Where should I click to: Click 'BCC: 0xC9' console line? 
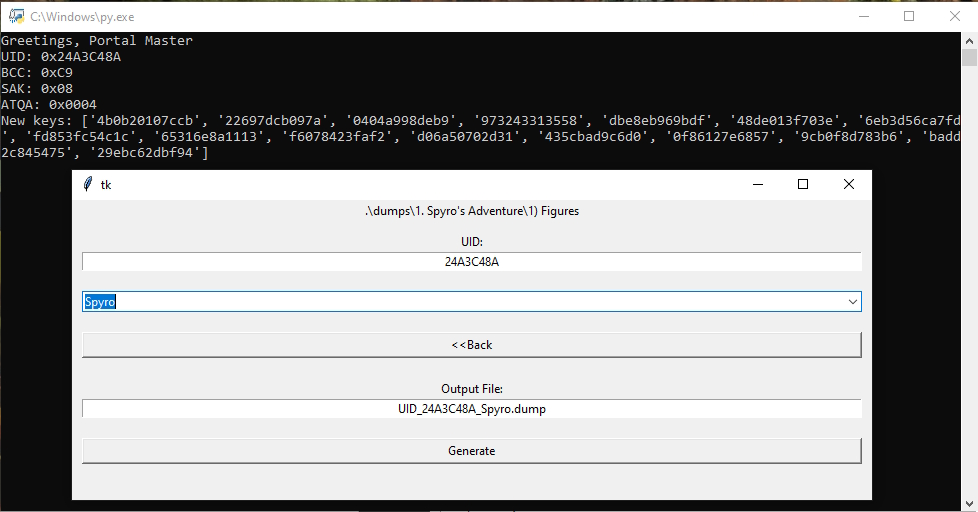[x=37, y=73]
